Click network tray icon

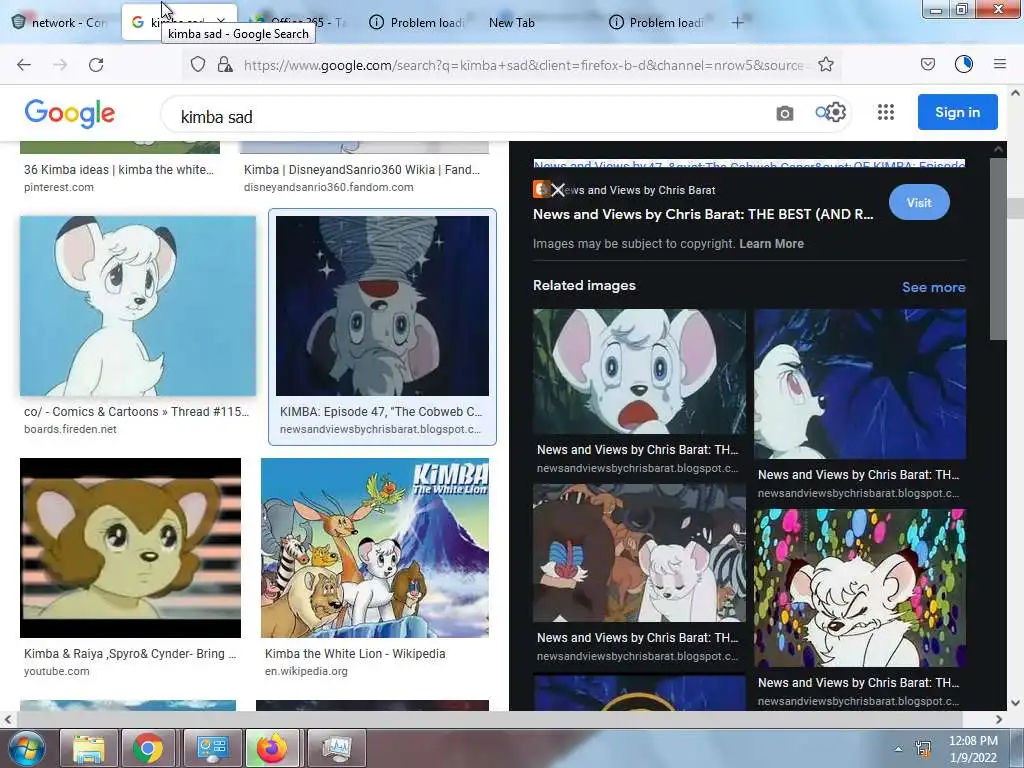(x=923, y=749)
